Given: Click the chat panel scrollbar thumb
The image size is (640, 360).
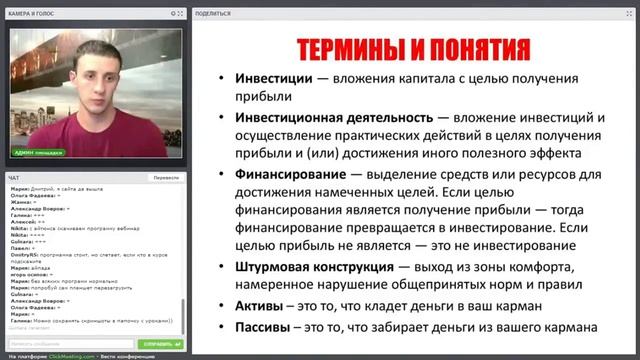Looking at the screenshot, I should coord(183,316).
